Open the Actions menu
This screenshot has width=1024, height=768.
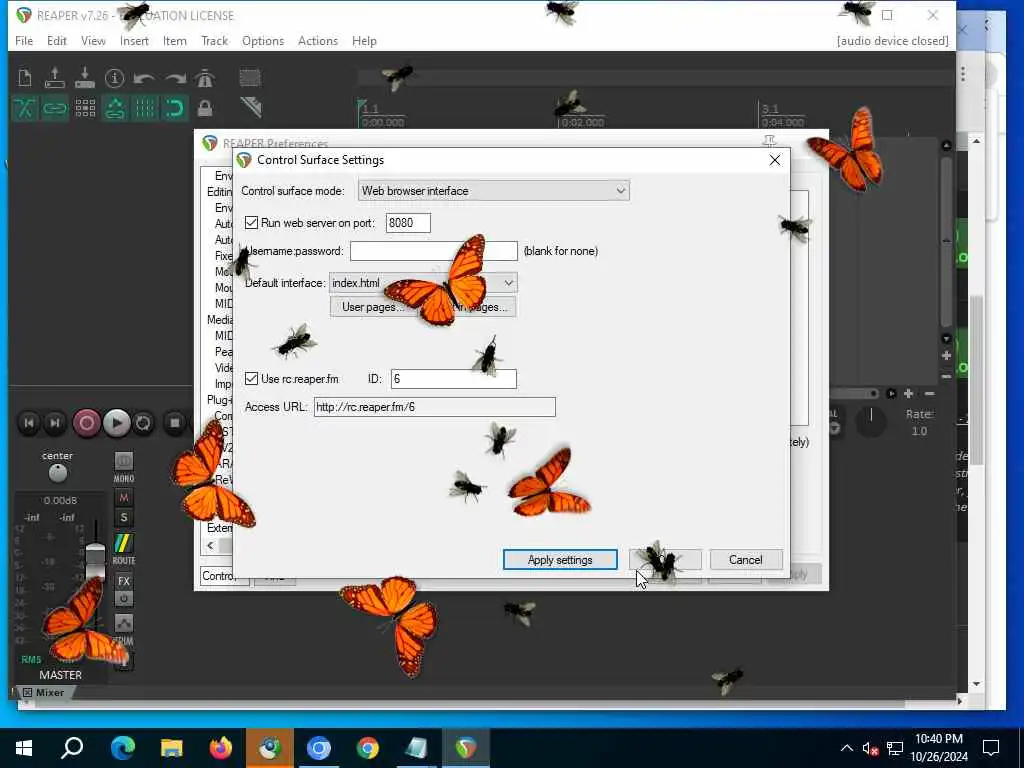[318, 40]
